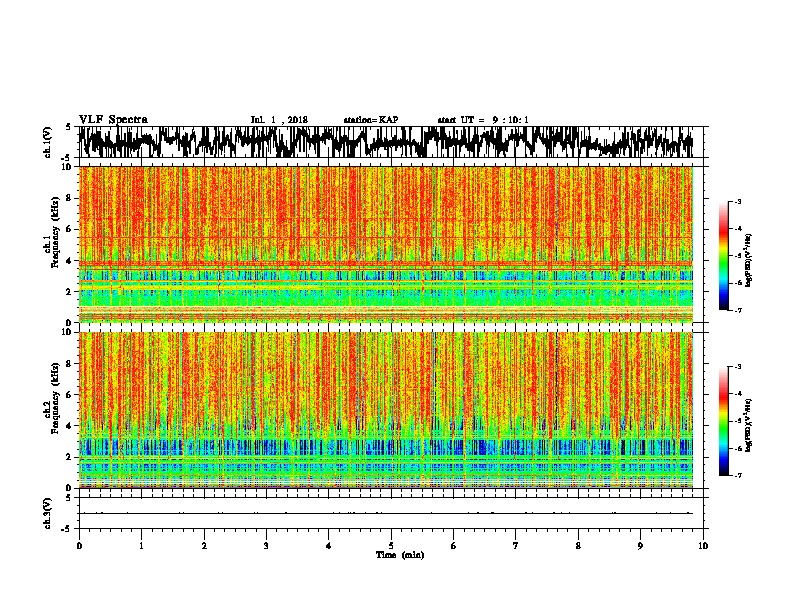Click the ch.1 voltage waveform trace
Screen dimensions: 792x612
point(385,142)
